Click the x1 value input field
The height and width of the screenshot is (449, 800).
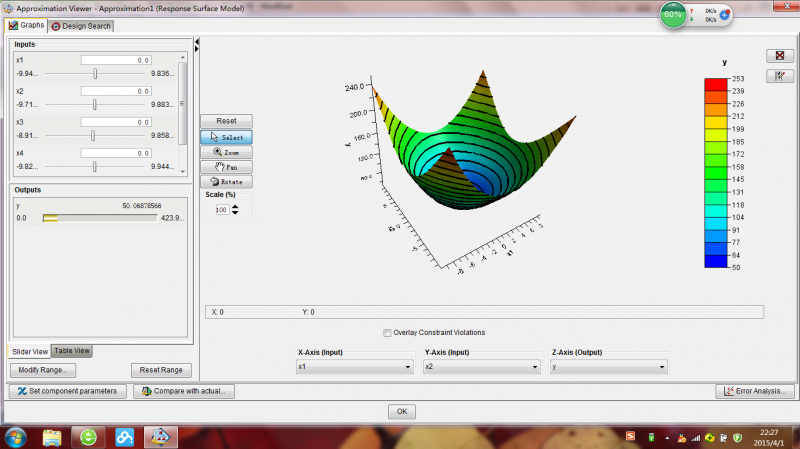116,60
